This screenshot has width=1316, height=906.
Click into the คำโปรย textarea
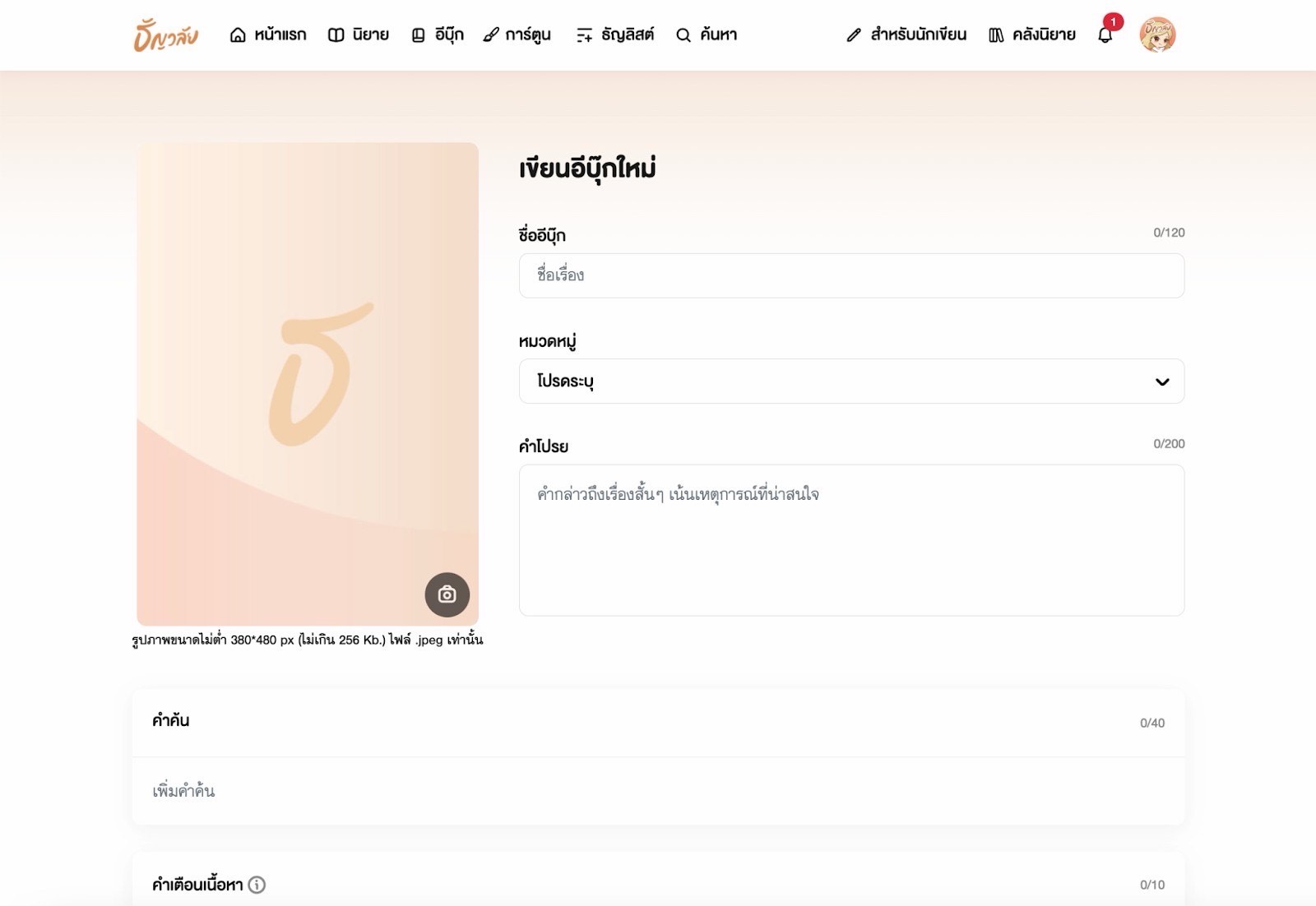(x=851, y=540)
